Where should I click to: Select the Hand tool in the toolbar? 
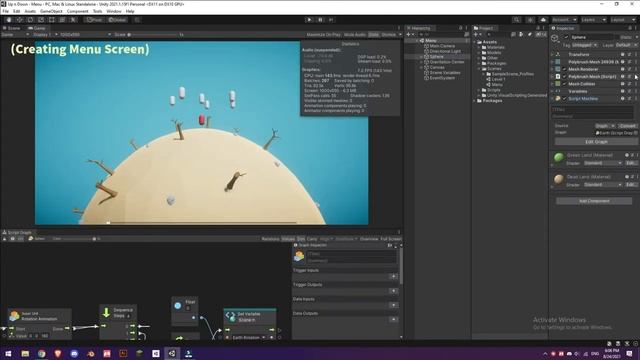[x=9, y=20]
